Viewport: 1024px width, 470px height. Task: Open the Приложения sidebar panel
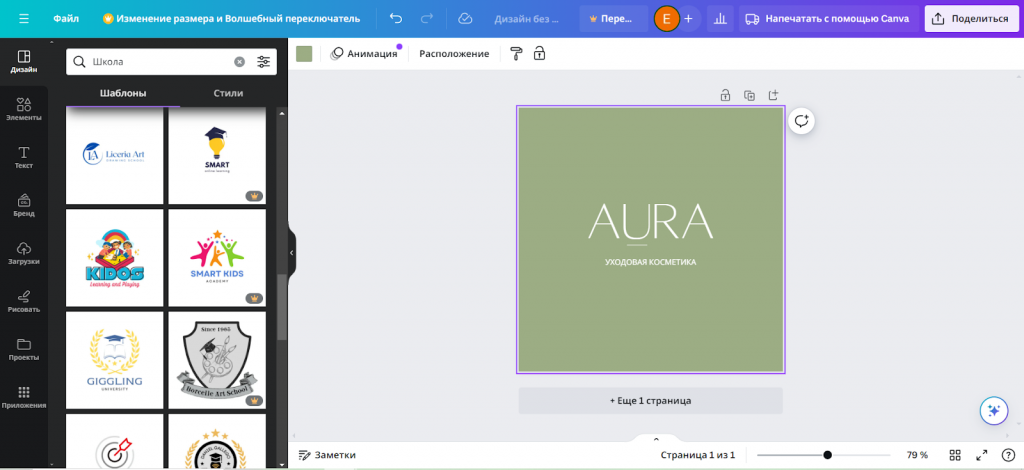(24, 397)
